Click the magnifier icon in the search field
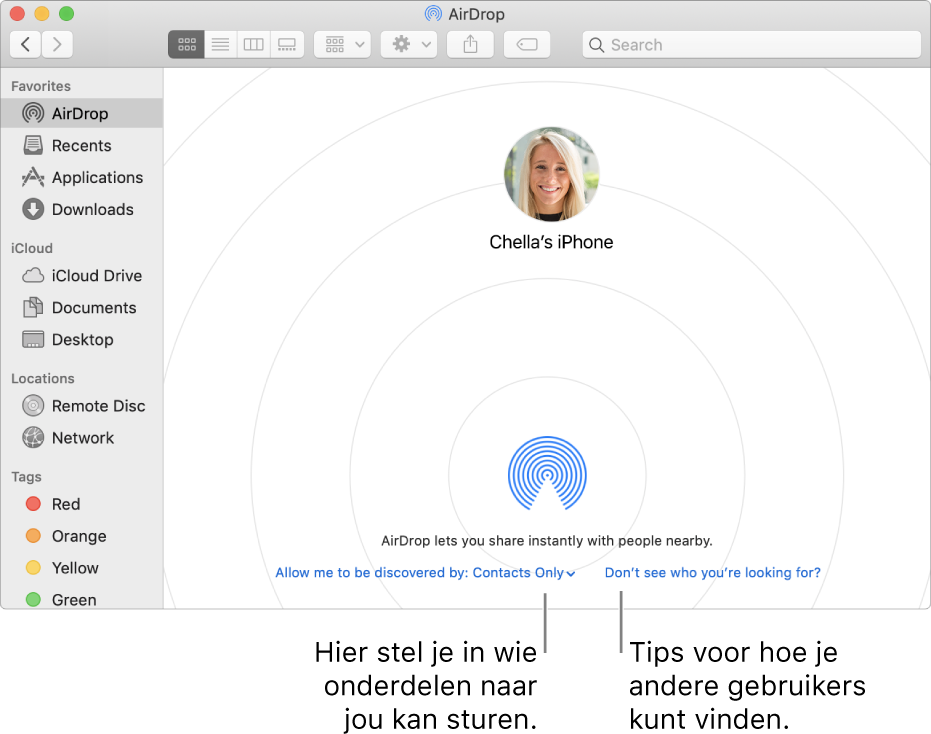931x734 pixels. (x=597, y=45)
